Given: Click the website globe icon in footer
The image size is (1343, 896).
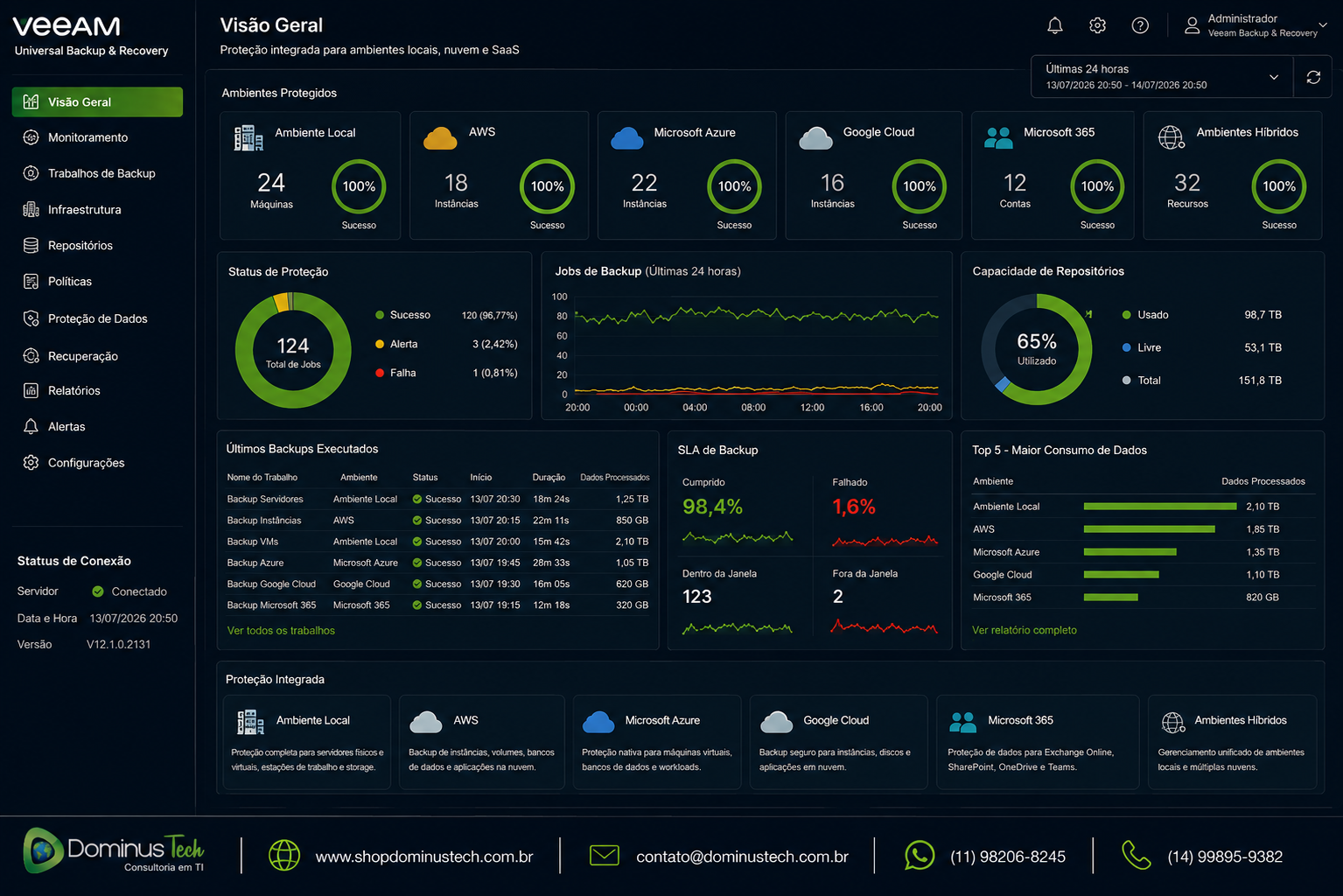Looking at the screenshot, I should tap(284, 855).
